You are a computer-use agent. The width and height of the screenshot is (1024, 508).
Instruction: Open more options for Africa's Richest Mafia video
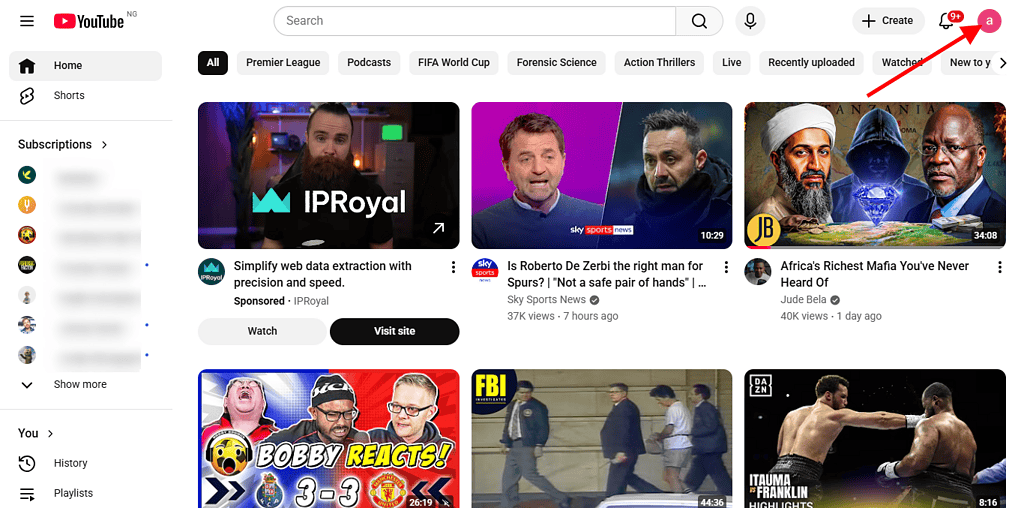[x=999, y=266]
